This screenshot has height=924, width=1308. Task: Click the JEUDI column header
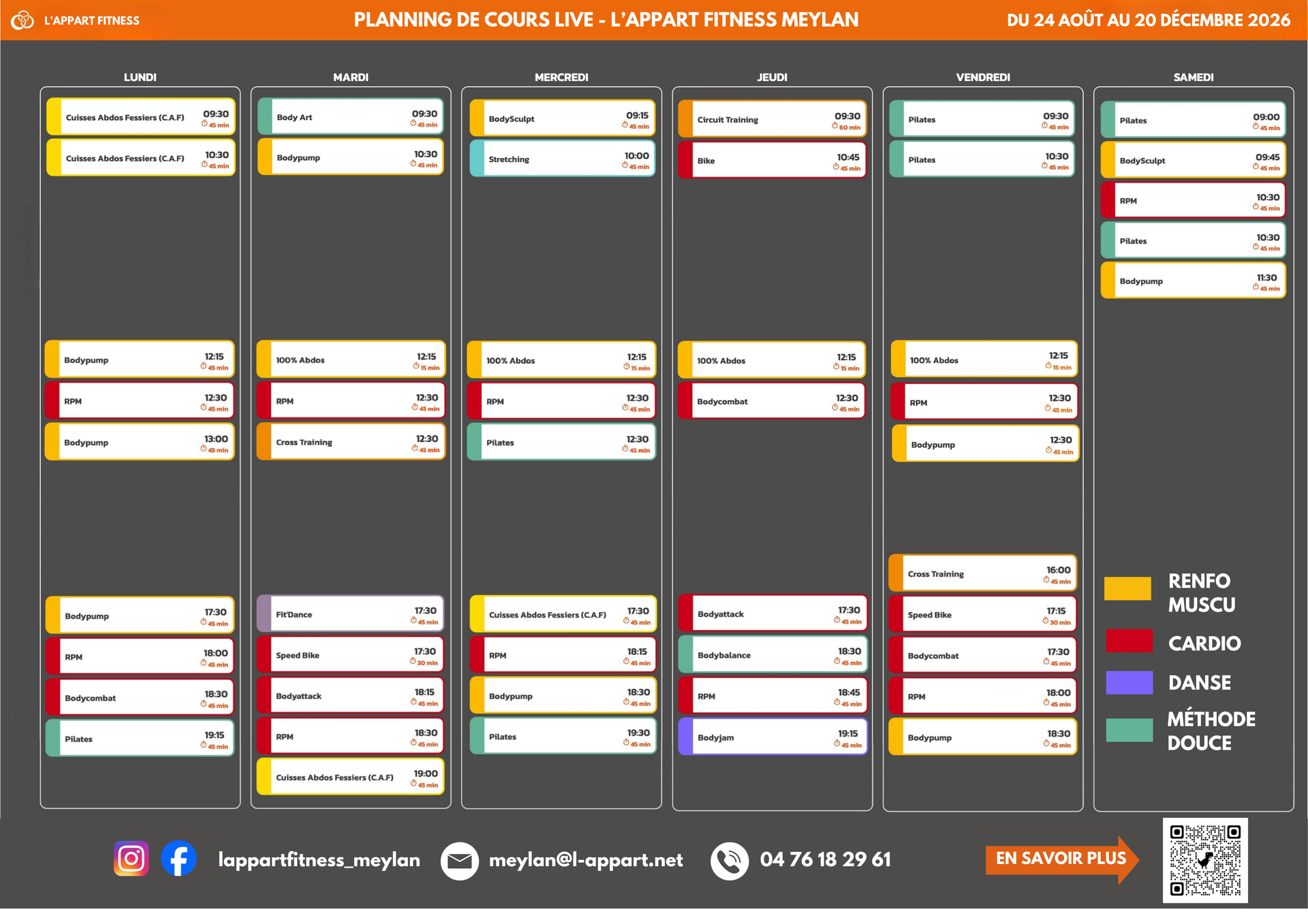tap(772, 78)
